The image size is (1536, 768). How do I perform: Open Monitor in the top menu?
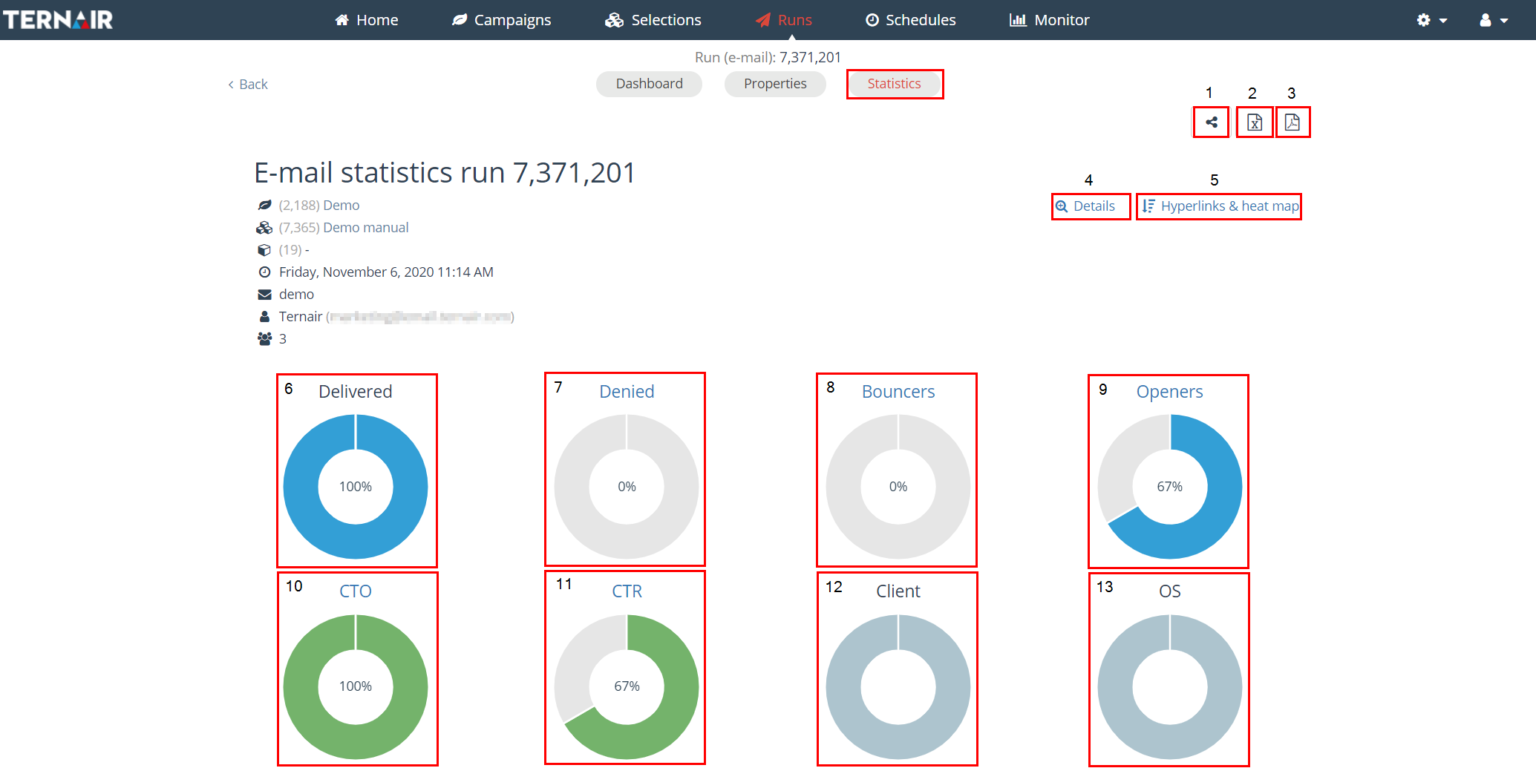(1049, 20)
